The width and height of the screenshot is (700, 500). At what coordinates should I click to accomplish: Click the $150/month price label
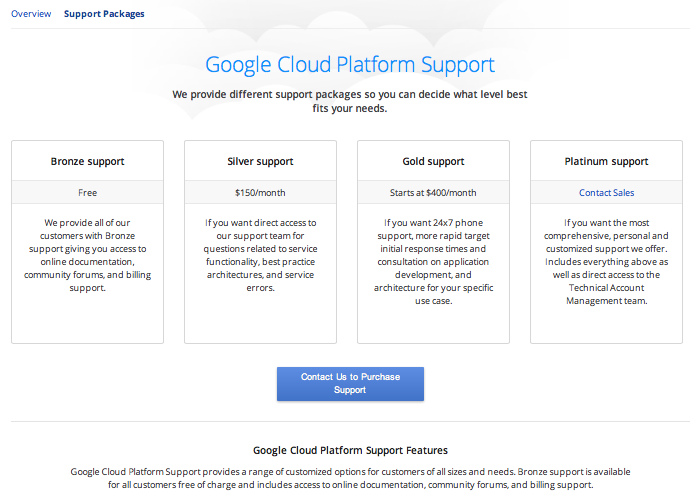(x=260, y=193)
